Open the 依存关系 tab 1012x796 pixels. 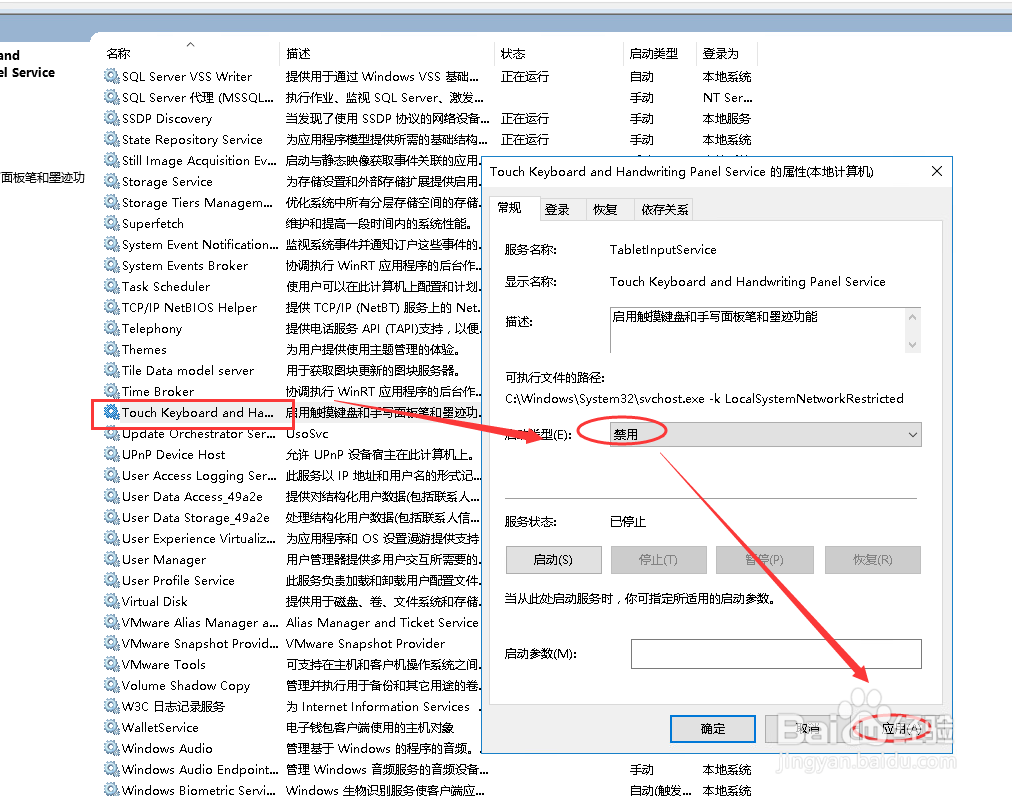pyautogui.click(x=664, y=209)
